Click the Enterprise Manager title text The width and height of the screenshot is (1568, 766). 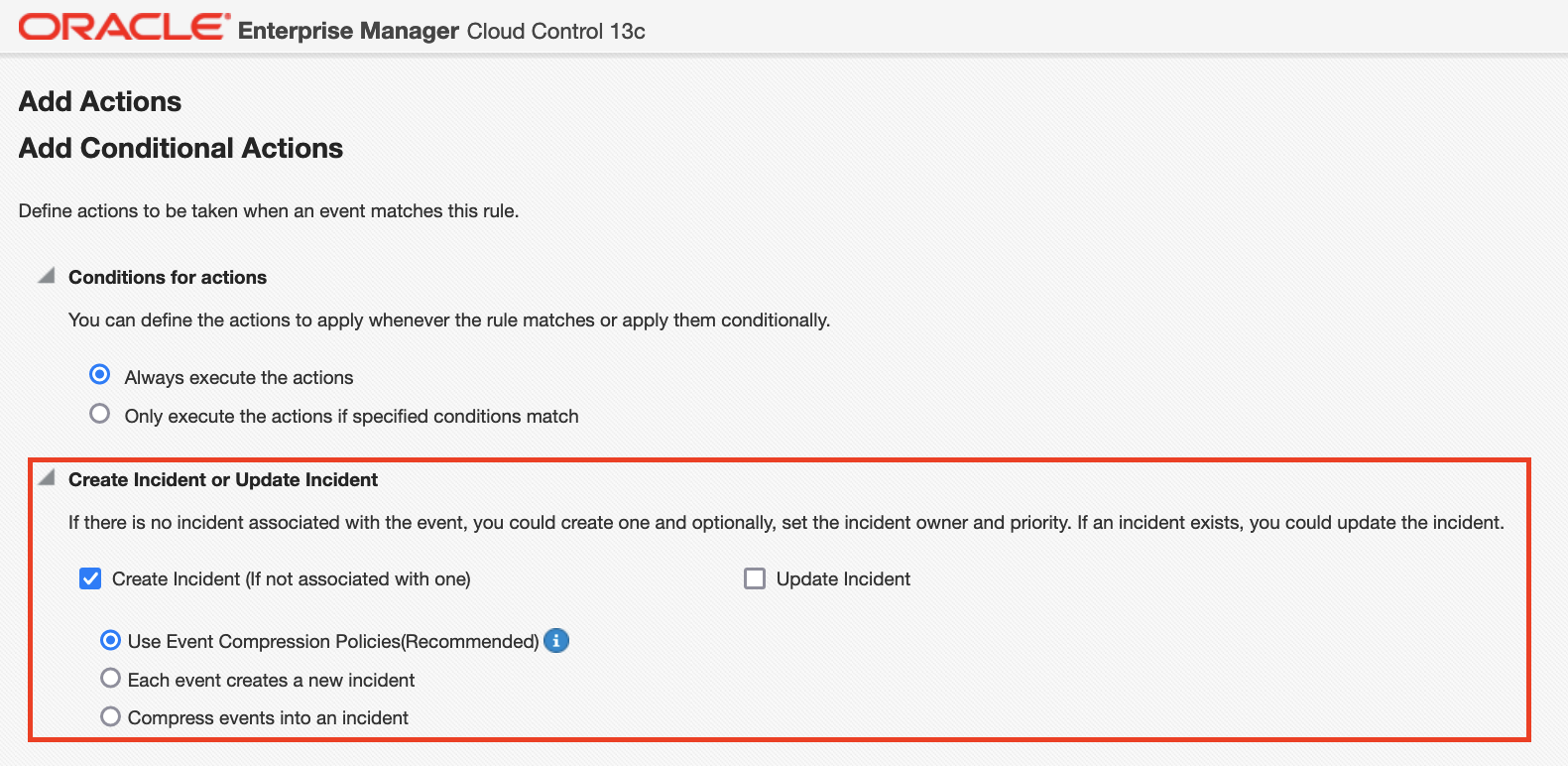click(348, 31)
